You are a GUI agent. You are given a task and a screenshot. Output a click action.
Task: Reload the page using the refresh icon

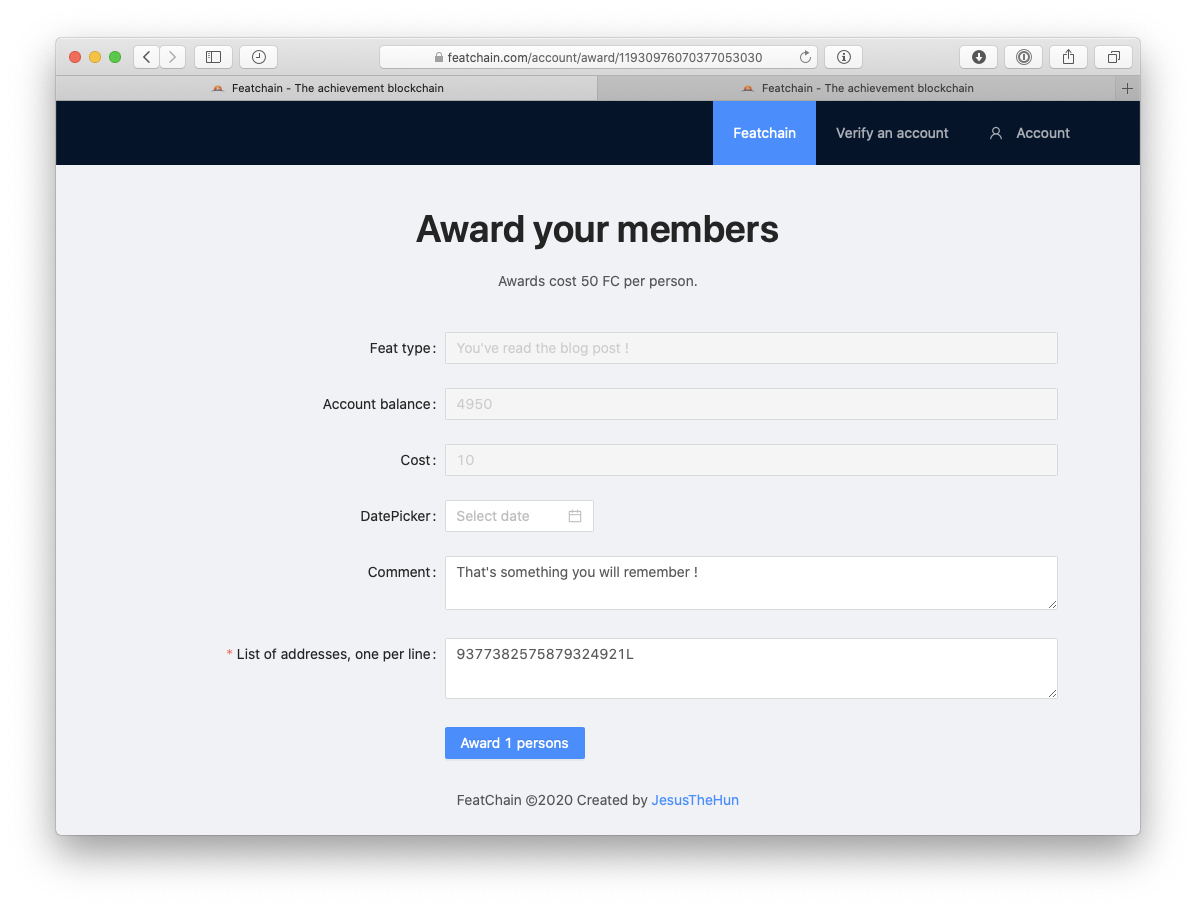pos(805,57)
